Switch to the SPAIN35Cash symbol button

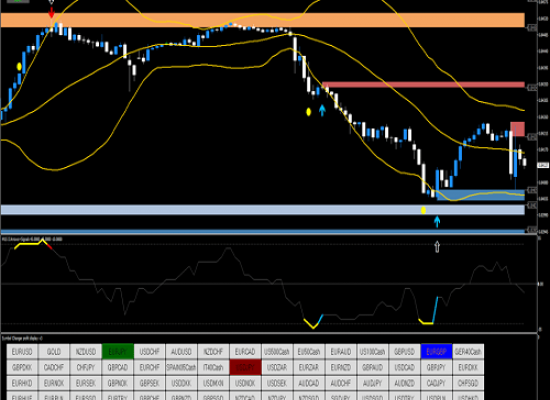[181, 367]
